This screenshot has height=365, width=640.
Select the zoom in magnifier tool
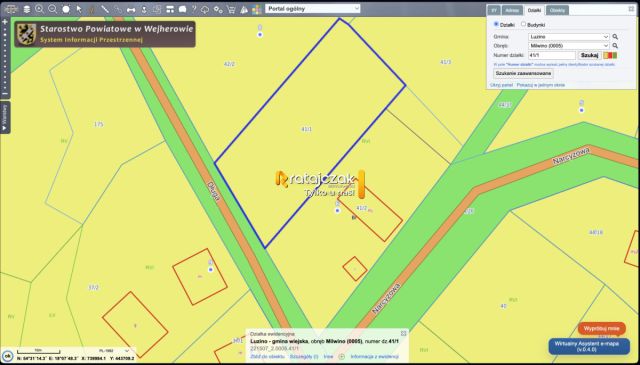[x=40, y=9]
